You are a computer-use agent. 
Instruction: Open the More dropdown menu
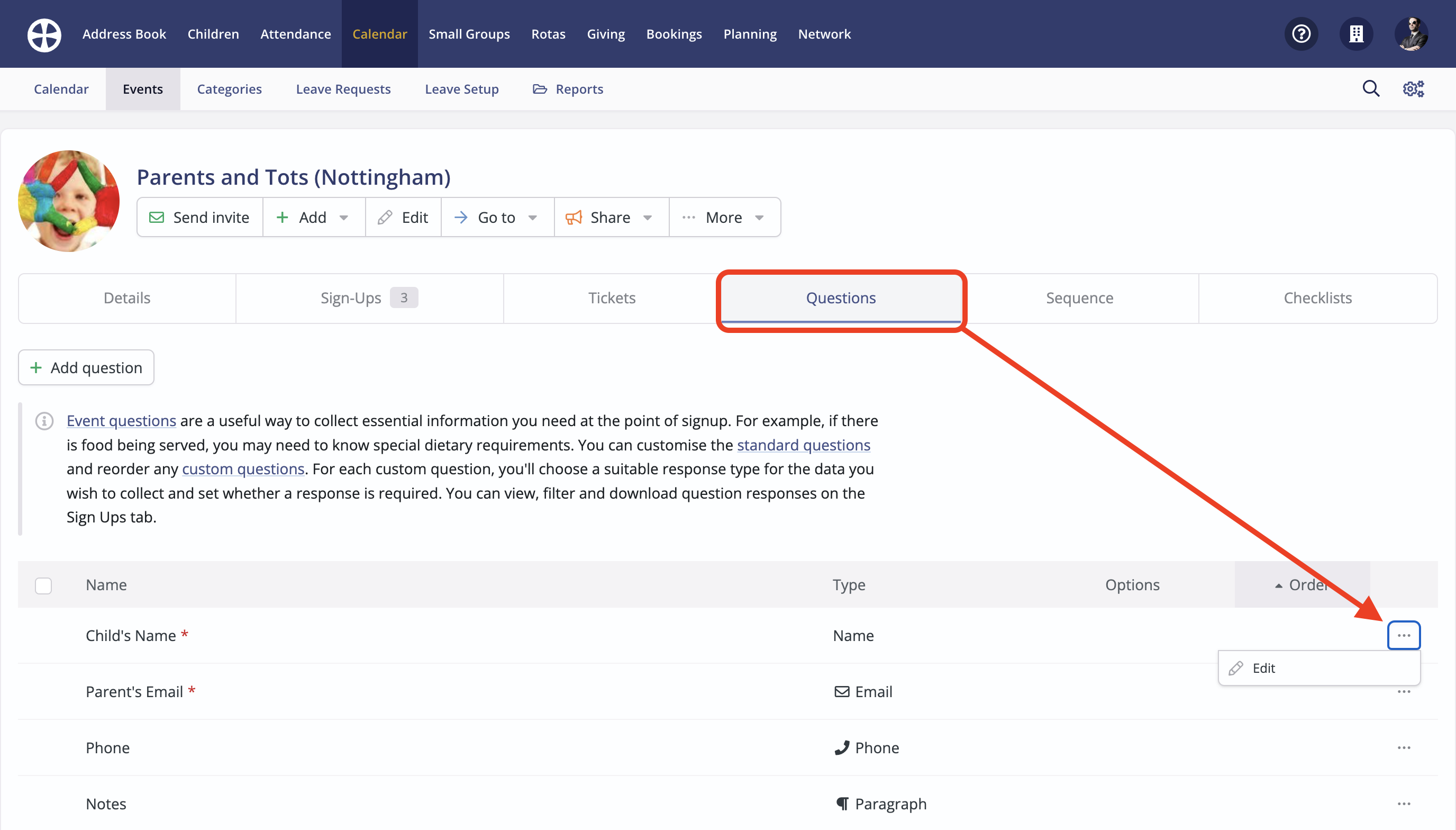click(x=725, y=217)
